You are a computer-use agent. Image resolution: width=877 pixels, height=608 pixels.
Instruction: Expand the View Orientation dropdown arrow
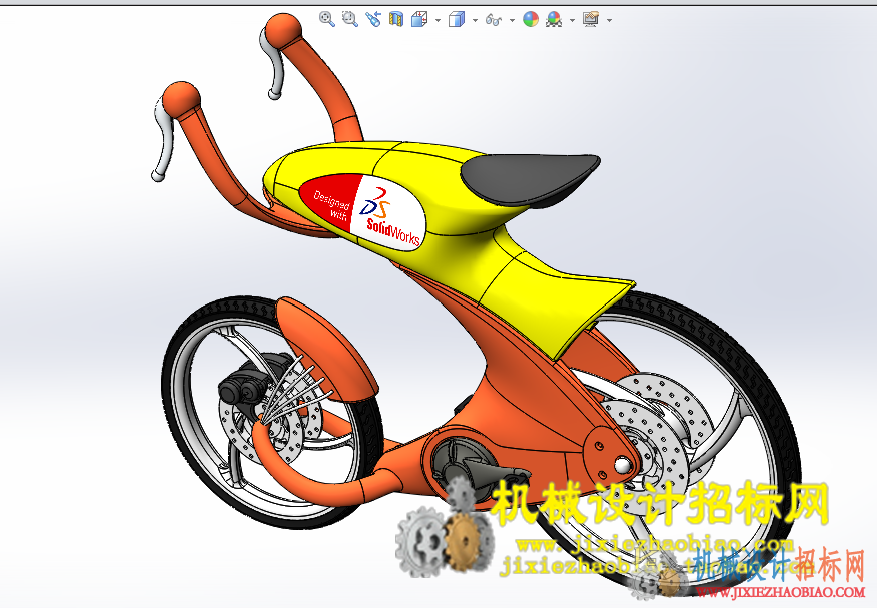coord(438,20)
